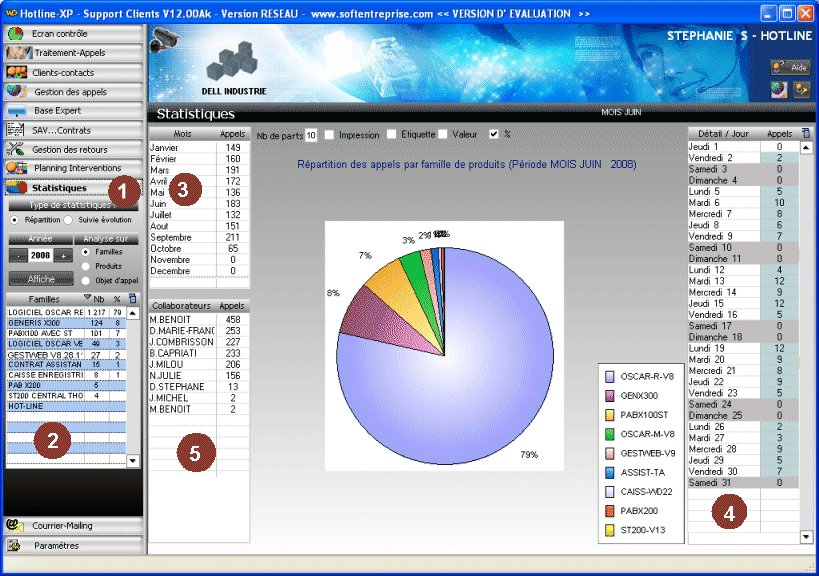This screenshot has width=819, height=576.
Task: Increase the year with the plus button
Action: (x=63, y=256)
